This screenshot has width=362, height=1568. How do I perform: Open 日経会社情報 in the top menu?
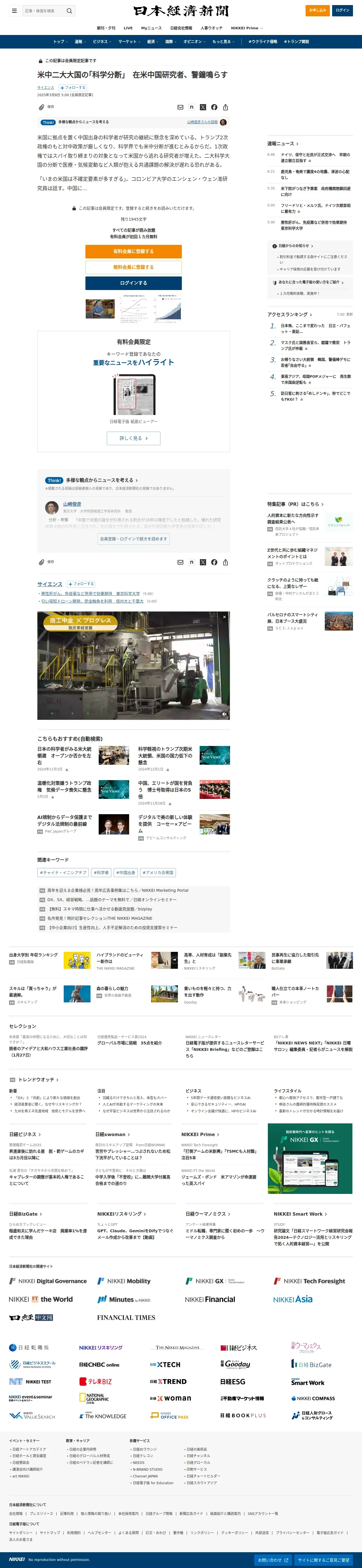point(181,28)
